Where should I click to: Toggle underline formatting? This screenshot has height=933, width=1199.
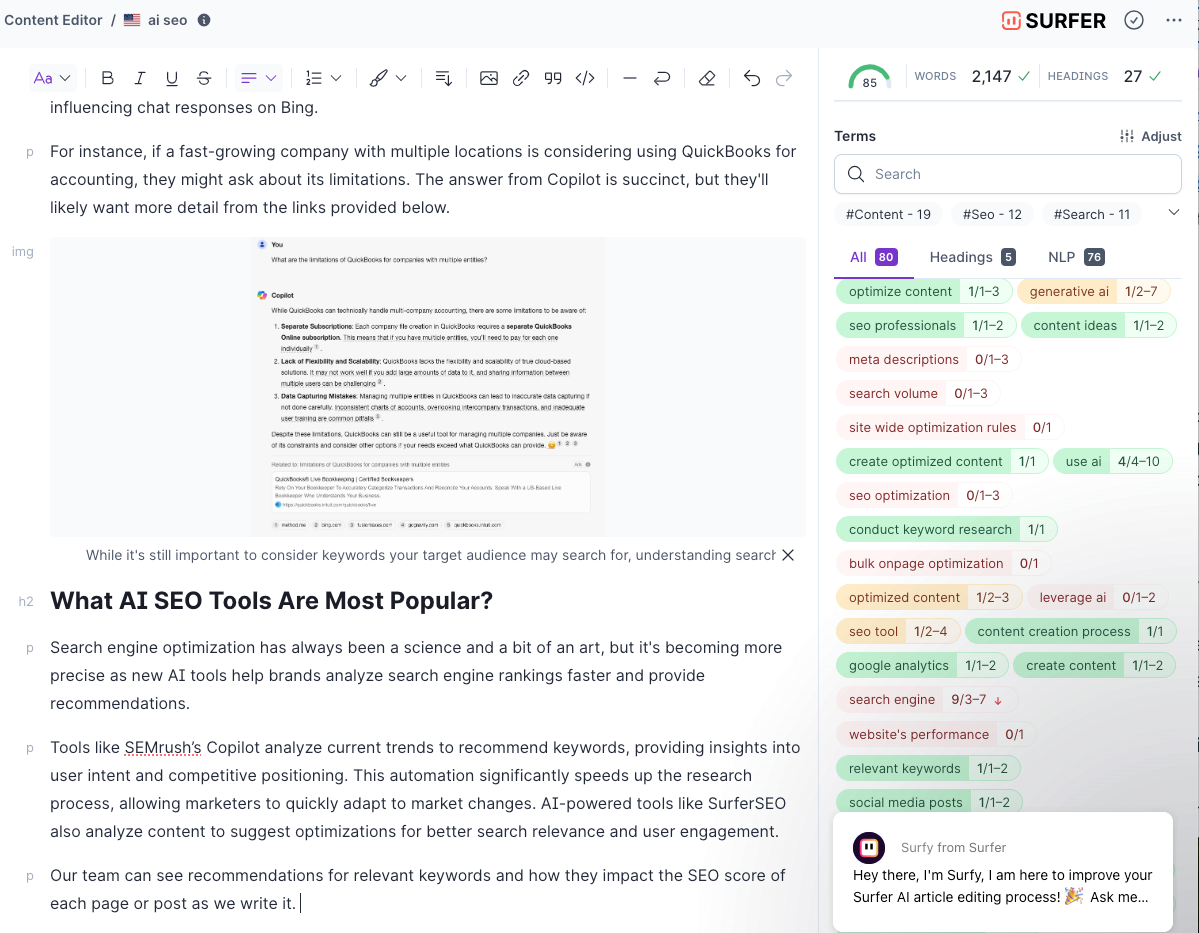[x=172, y=78]
